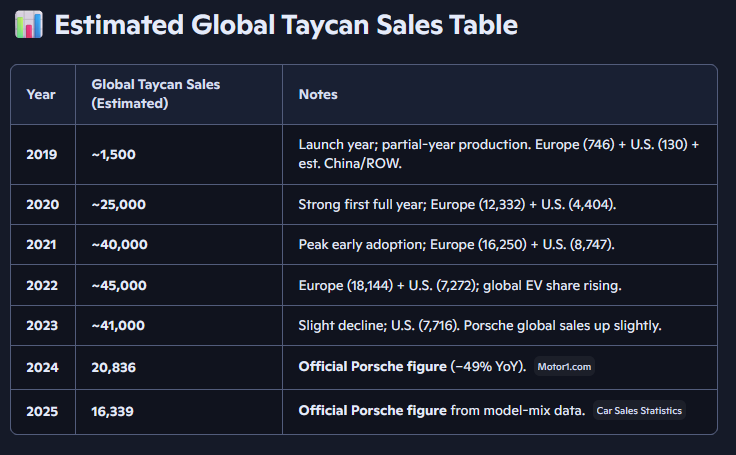Click the '~45,000' sales value
The width and height of the screenshot is (736, 455).
119,285
